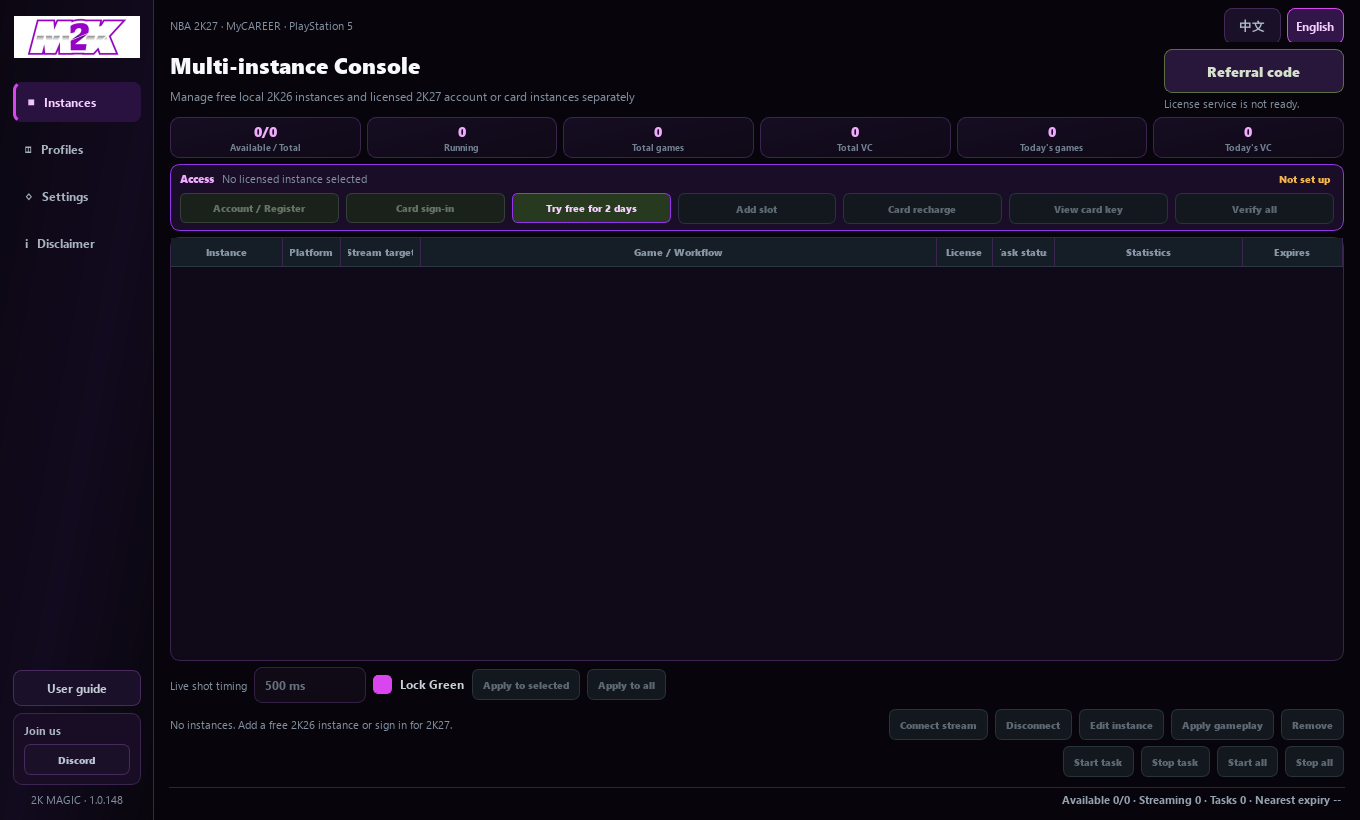The height and width of the screenshot is (820, 1360).
Task: Open the Referral code dialog
Action: click(1253, 71)
